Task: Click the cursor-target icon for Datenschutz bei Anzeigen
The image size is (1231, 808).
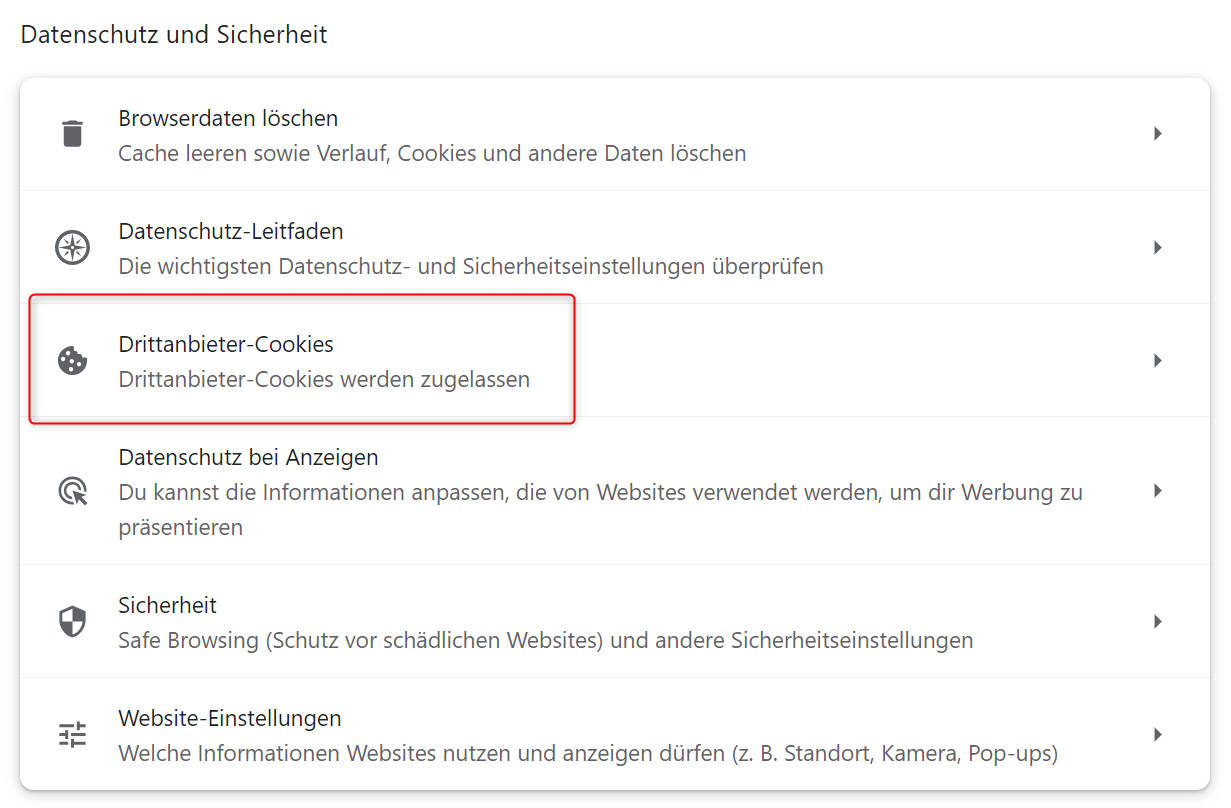Action: (x=72, y=491)
